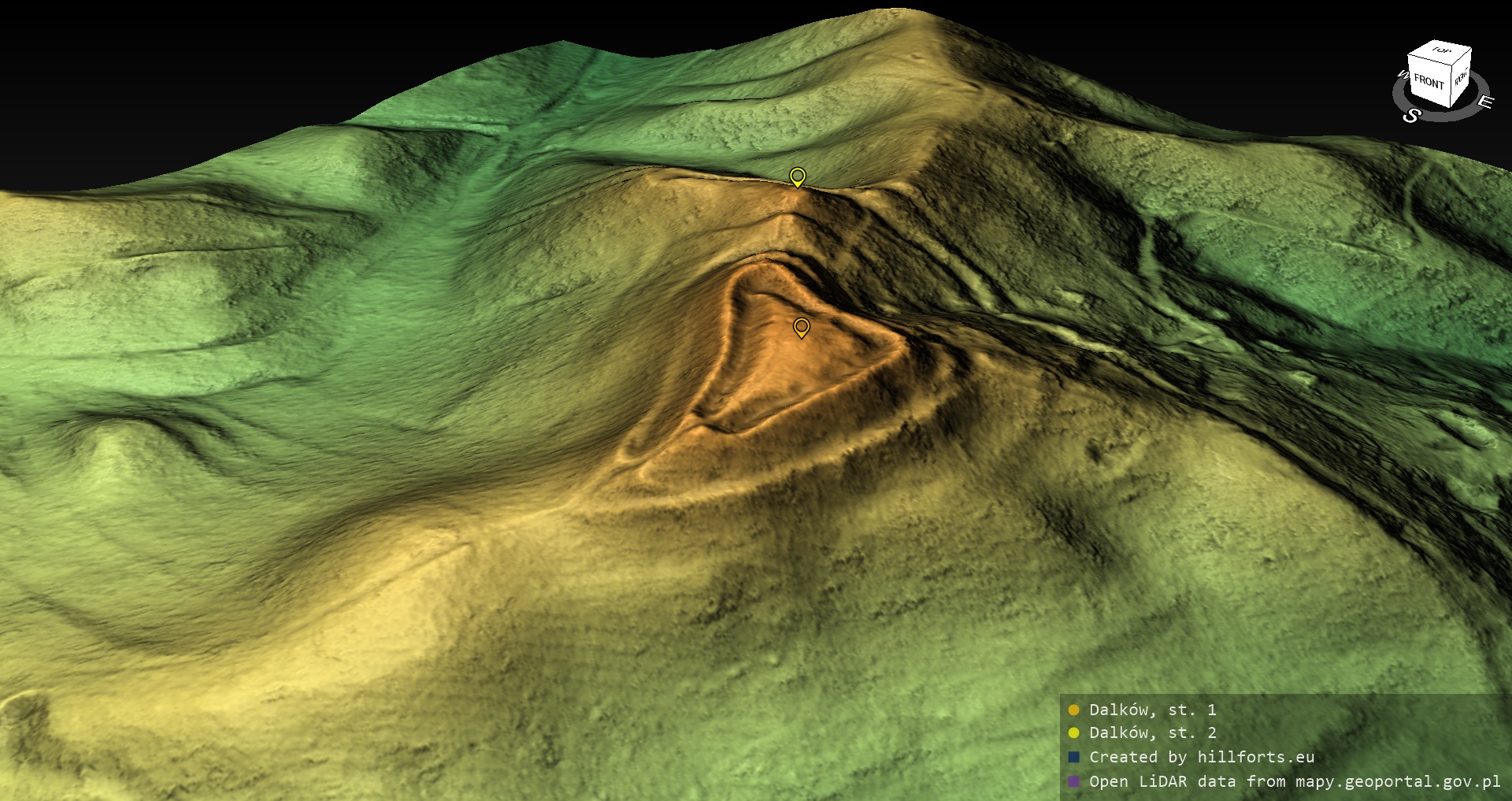Select the "Dalków, st. 1" legend entry

(x=1152, y=710)
